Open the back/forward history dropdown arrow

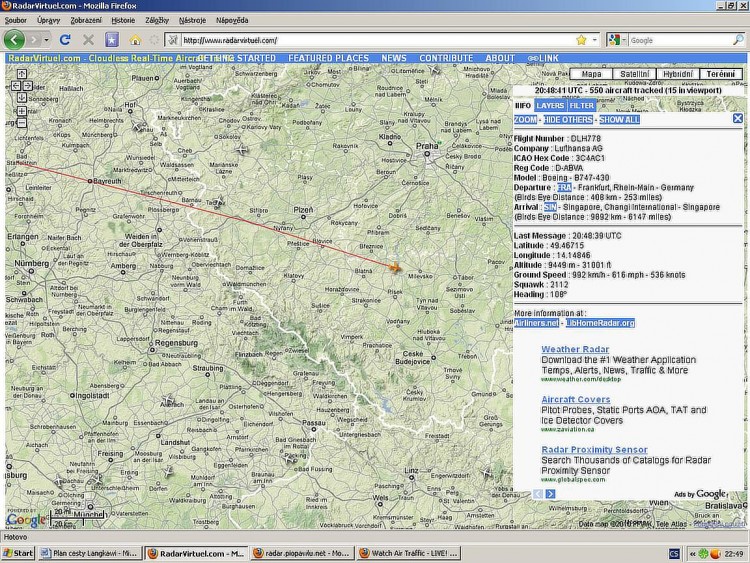(46, 40)
